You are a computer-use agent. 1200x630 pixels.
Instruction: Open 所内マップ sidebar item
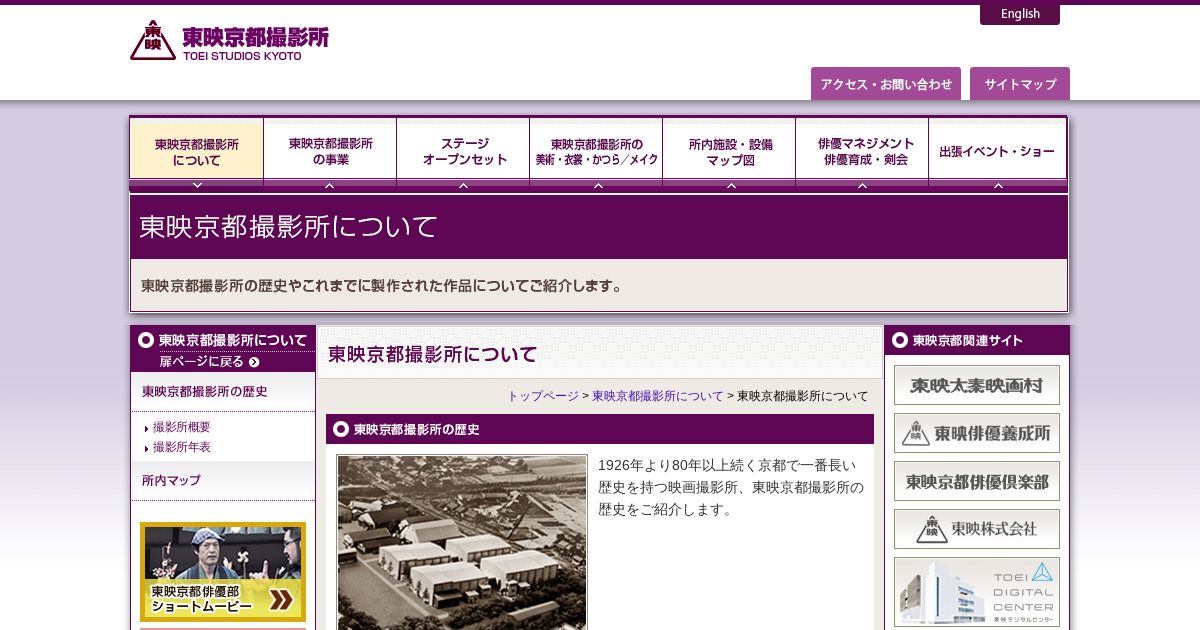223,481
